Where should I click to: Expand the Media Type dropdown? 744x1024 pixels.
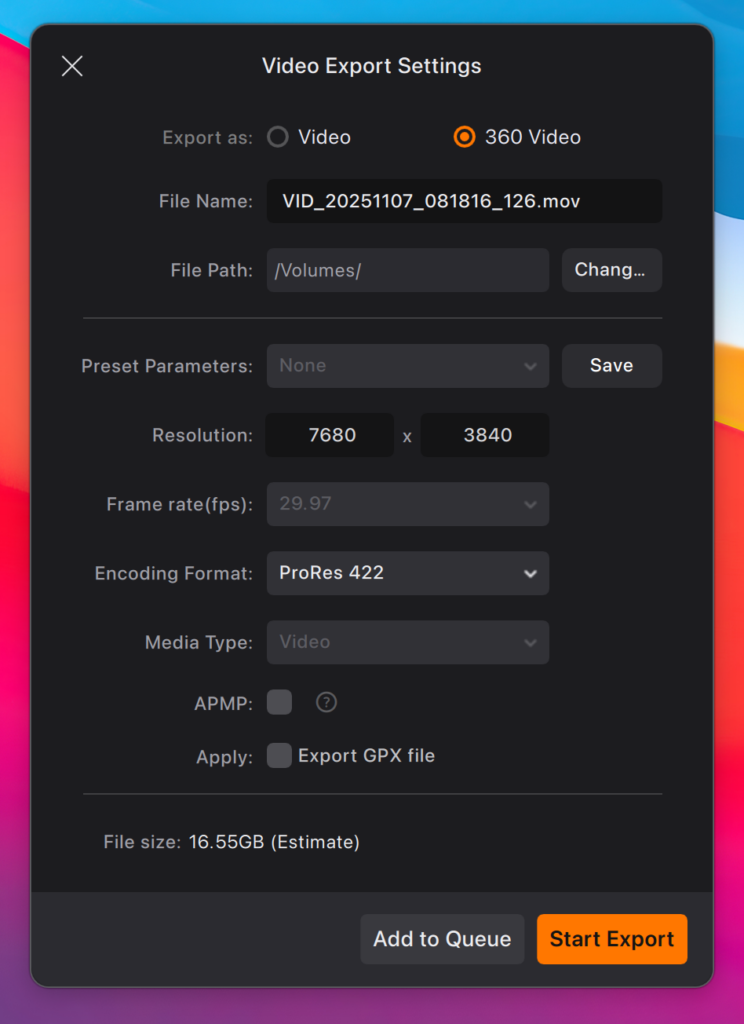point(407,642)
